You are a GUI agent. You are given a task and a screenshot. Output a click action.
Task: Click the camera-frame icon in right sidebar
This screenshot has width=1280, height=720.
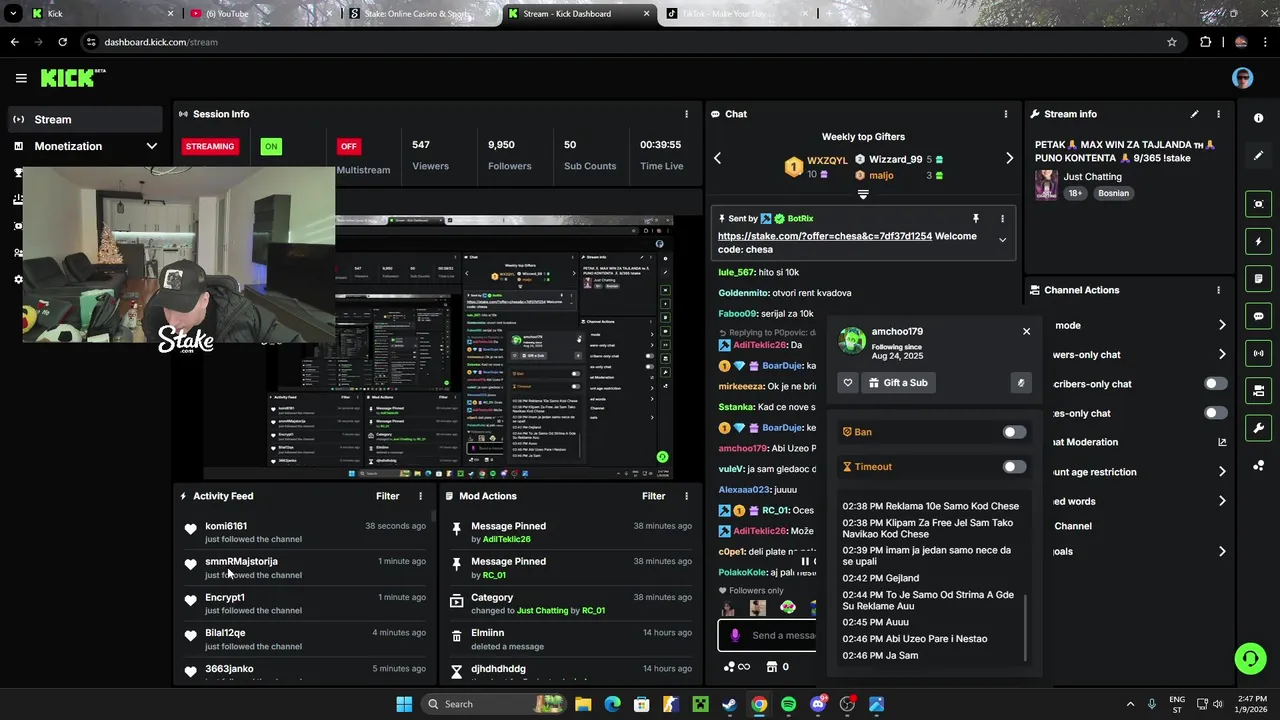click(x=1258, y=204)
